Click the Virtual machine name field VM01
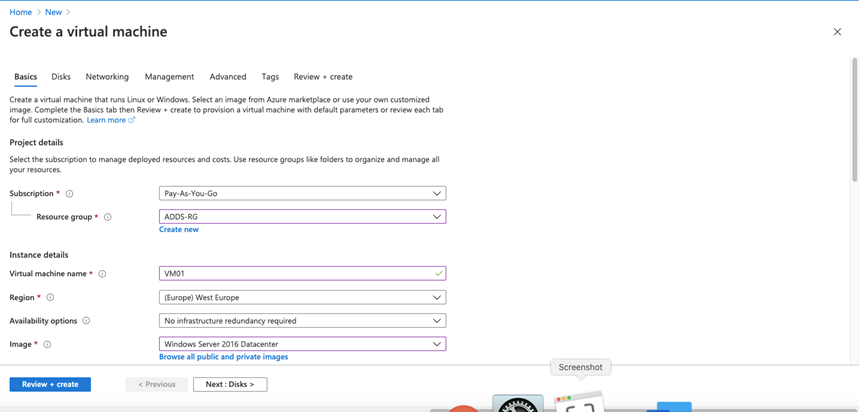 (302, 273)
